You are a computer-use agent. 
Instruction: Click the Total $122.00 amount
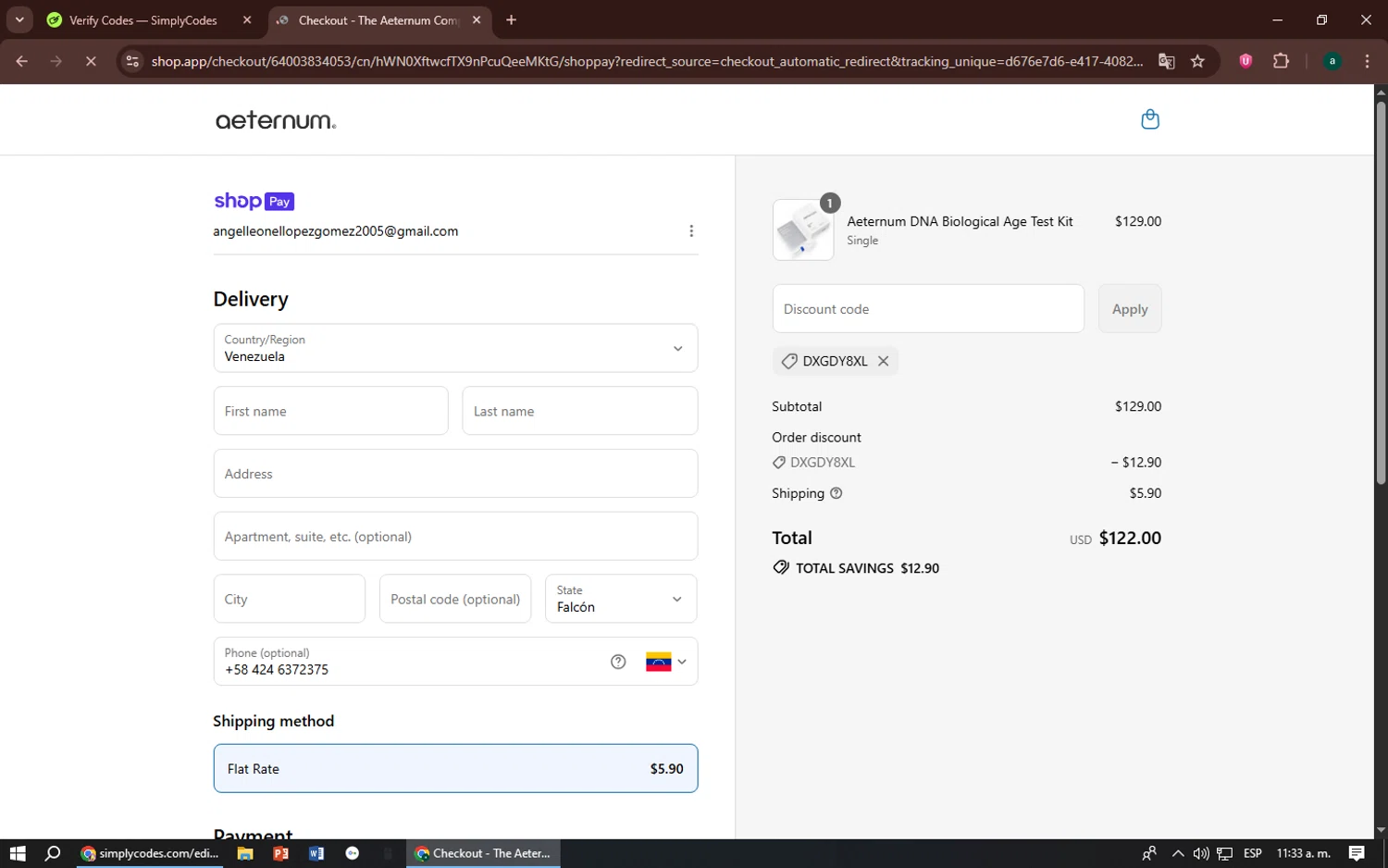[1130, 538]
